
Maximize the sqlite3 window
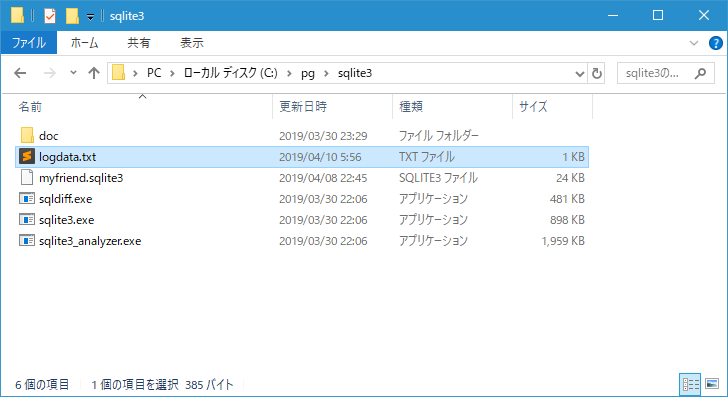pyautogui.click(x=657, y=15)
